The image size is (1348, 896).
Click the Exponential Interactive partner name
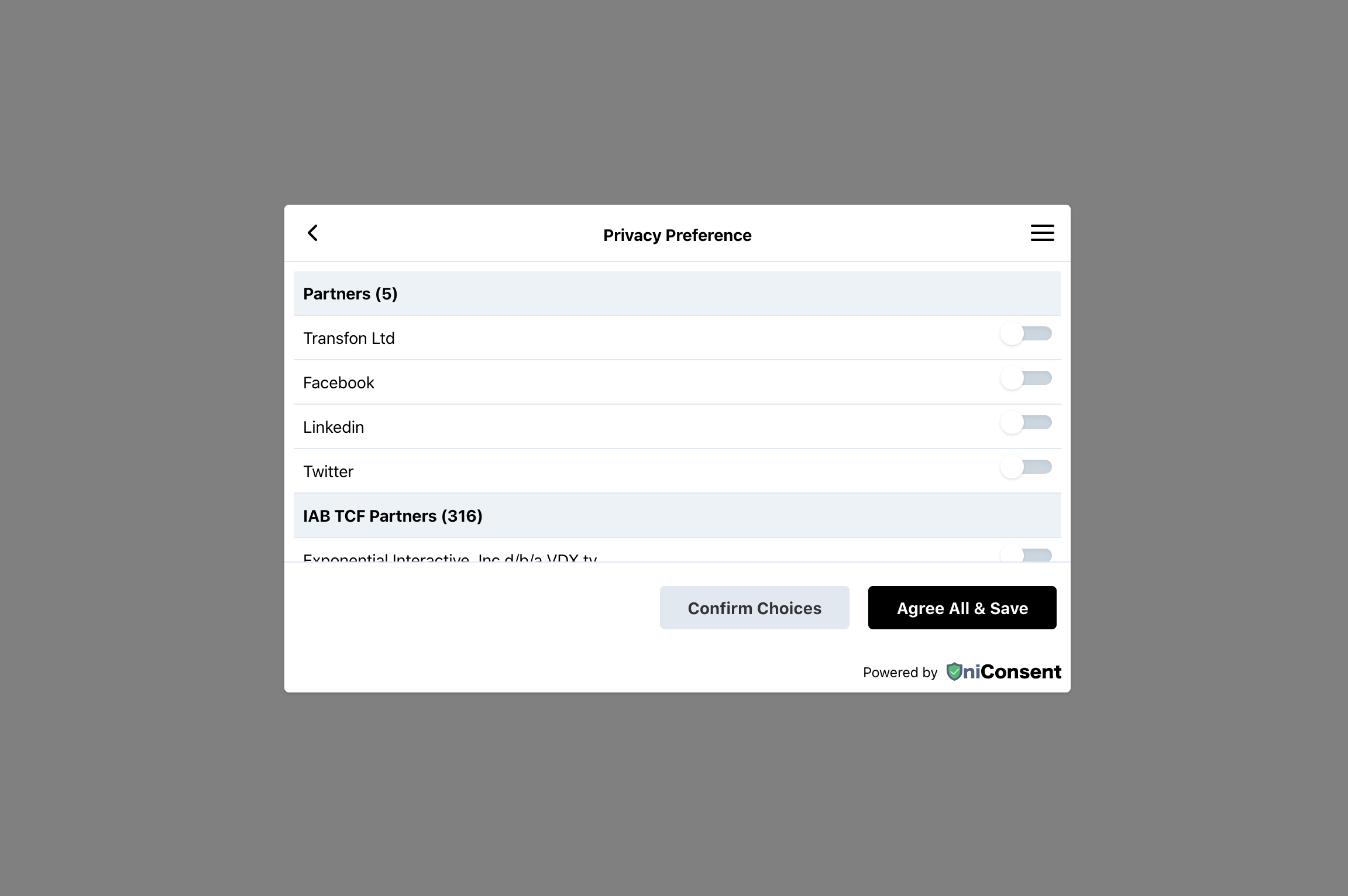click(450, 557)
